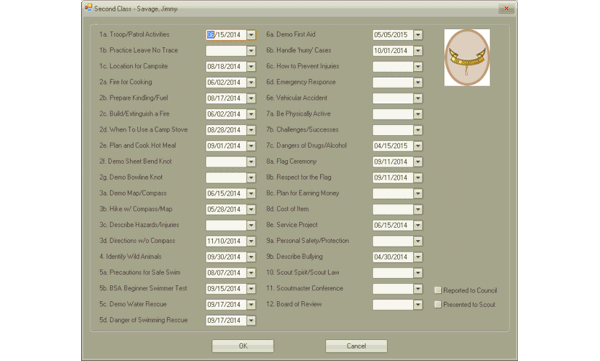Click the empty 11. Scoutmaster Conference date field
600x361 pixels.
(393, 289)
